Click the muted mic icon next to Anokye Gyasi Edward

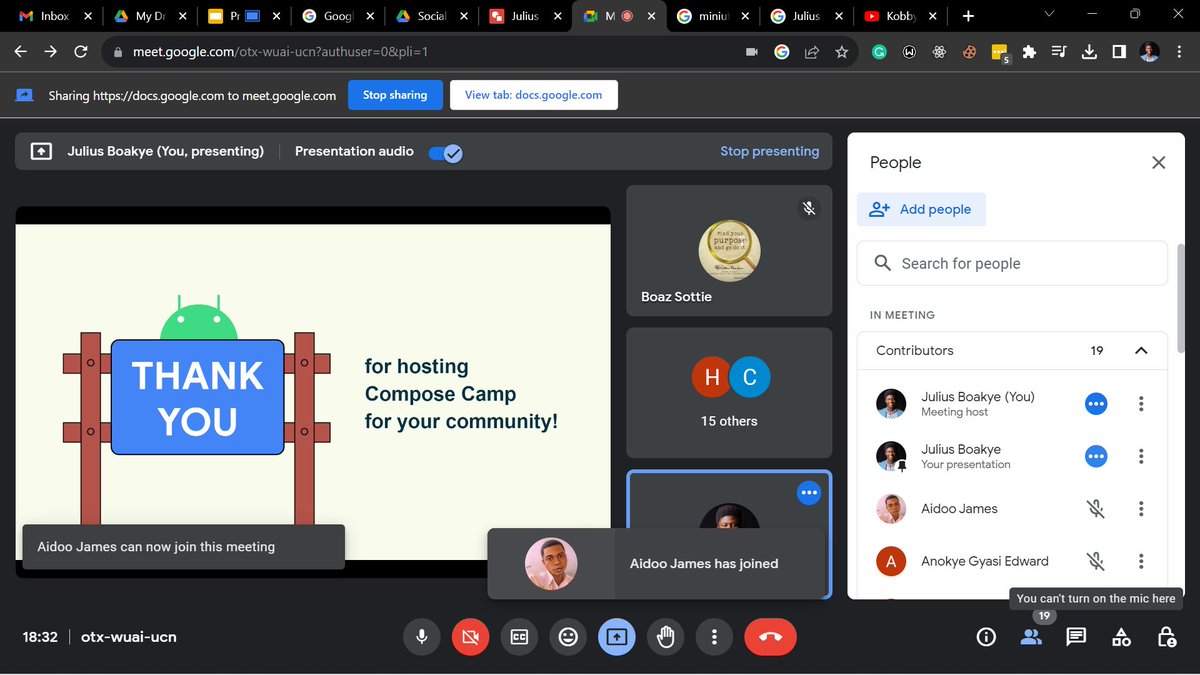(1096, 561)
